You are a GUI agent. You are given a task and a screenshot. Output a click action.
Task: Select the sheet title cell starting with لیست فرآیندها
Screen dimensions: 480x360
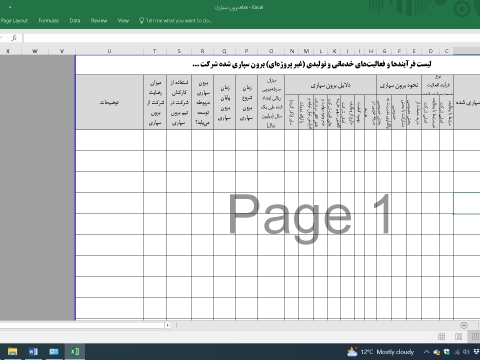click(312, 64)
